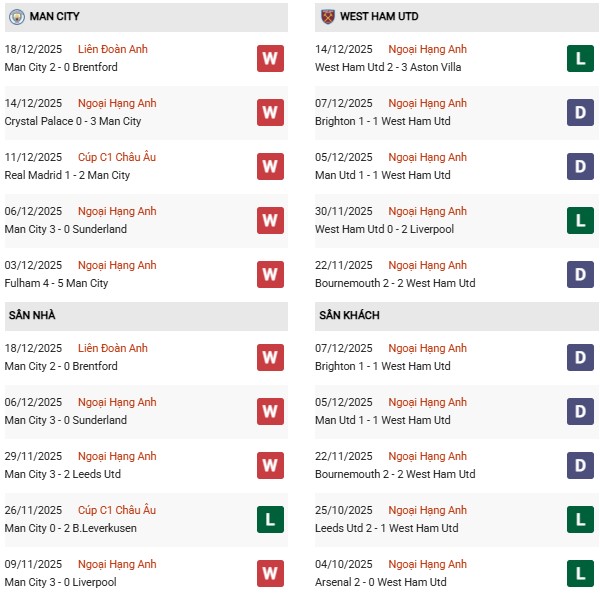This screenshot has width=600, height=594.
Task: Click L badge for West Ham vs Aston Villa
Action: (580, 58)
